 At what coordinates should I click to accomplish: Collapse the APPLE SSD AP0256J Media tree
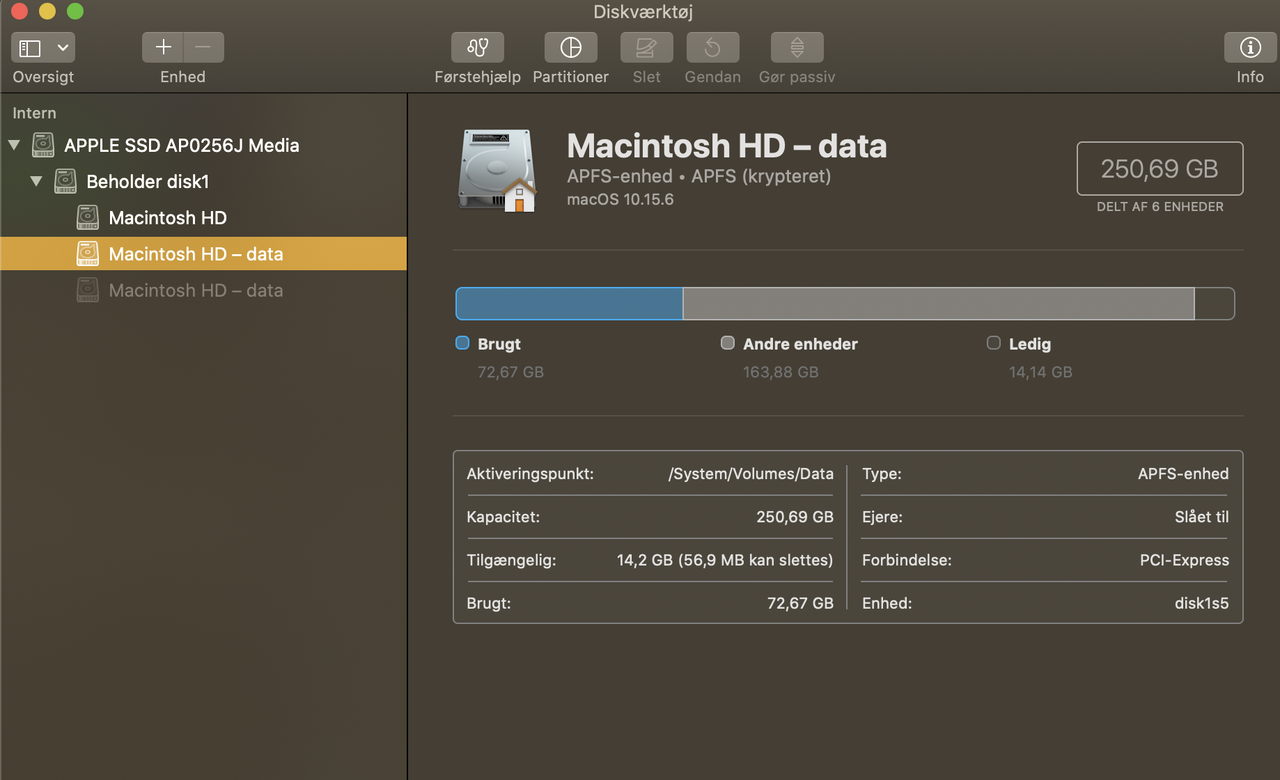(13, 145)
